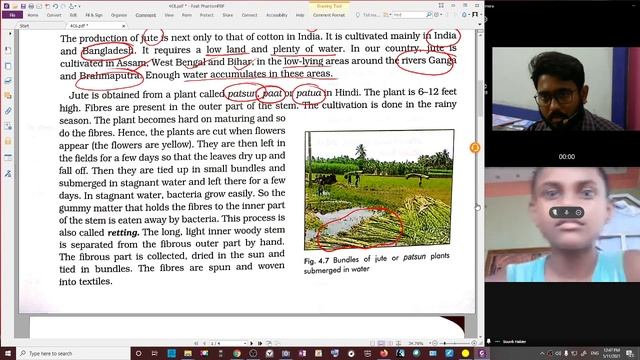Click the Foxit PhantomPDF taskbar icon

tap(482, 353)
